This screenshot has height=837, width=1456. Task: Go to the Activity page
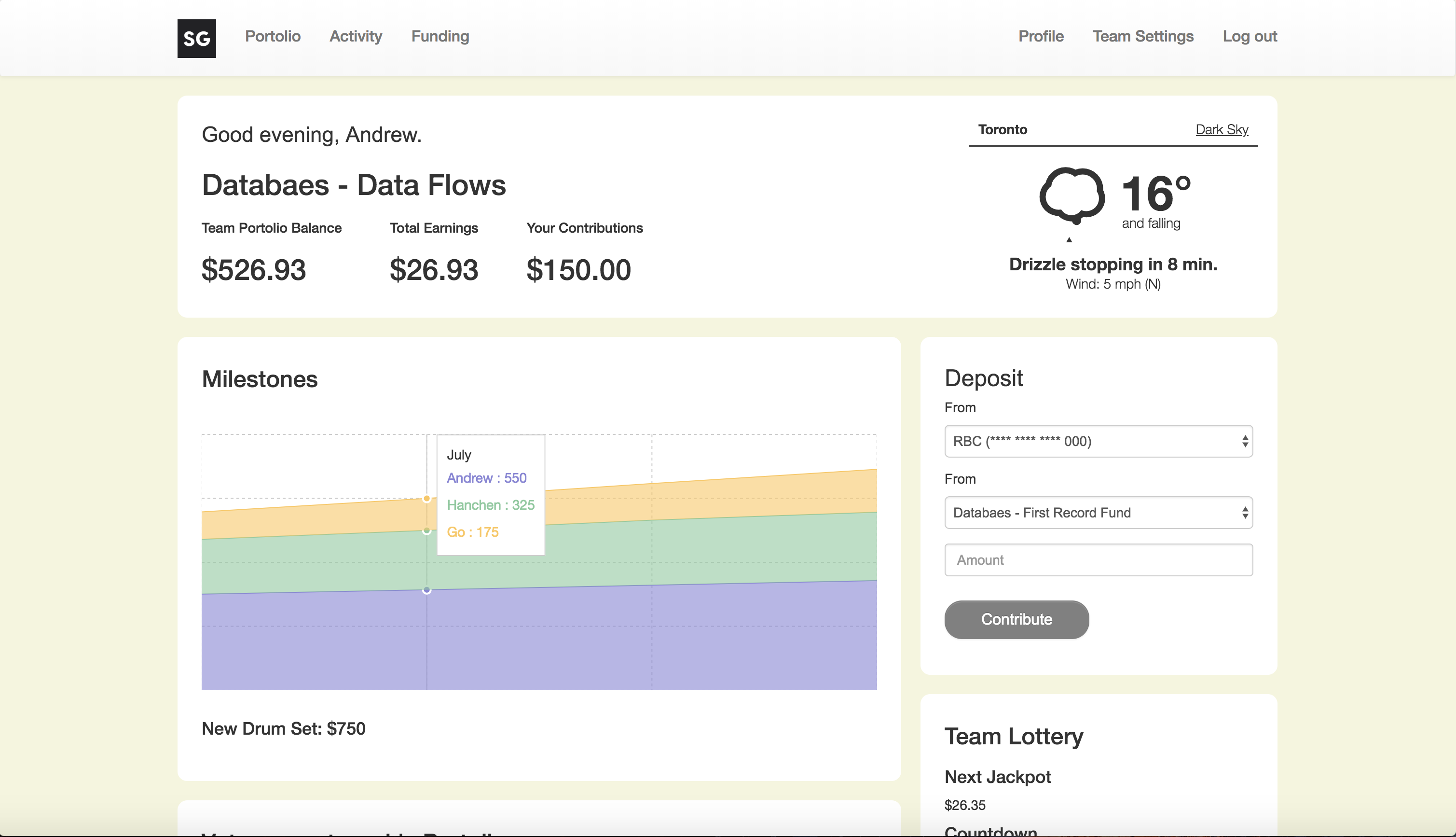(x=356, y=36)
